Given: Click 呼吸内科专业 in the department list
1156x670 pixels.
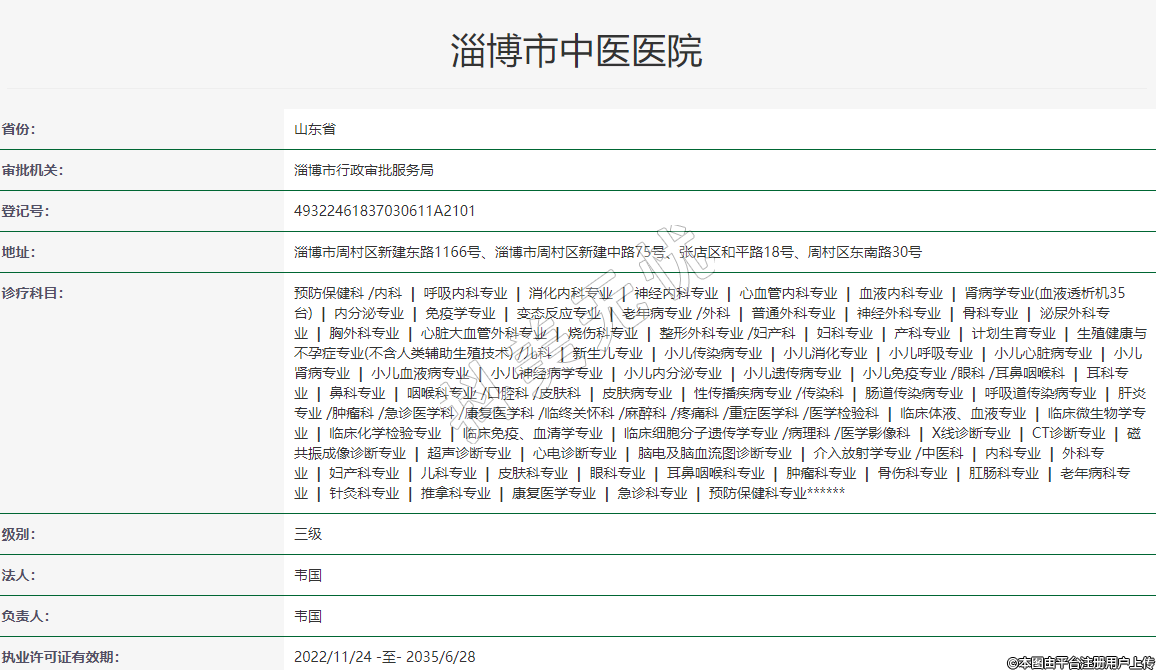Looking at the screenshot, I should [x=465, y=293].
